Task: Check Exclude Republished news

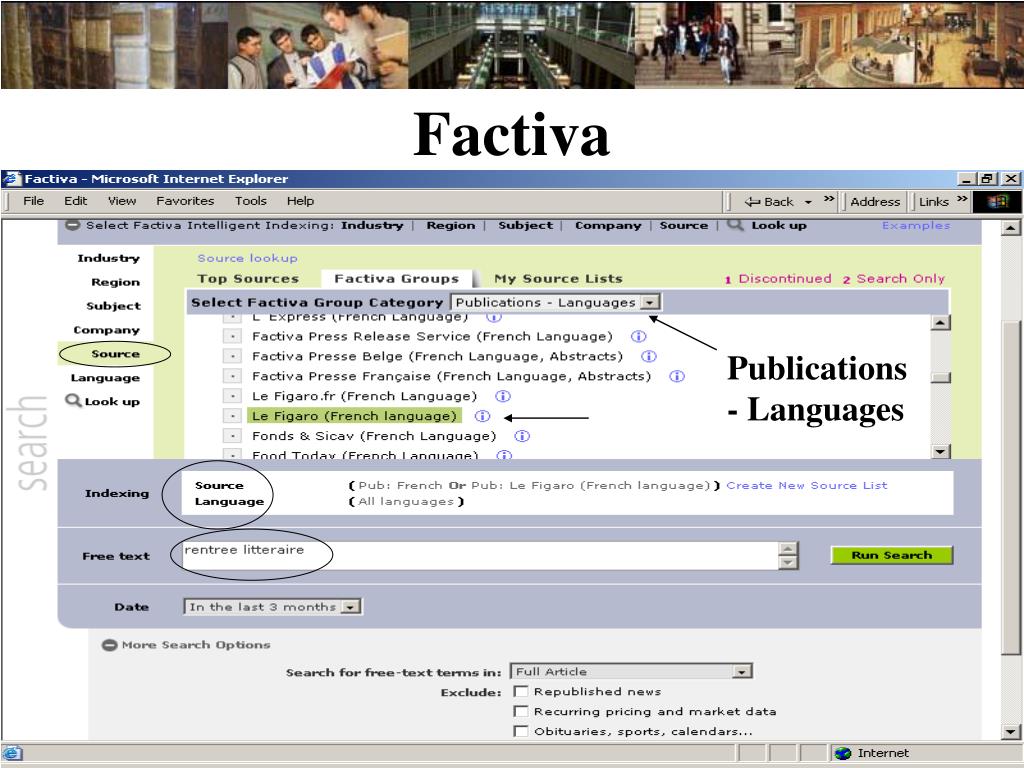Action: (x=520, y=691)
